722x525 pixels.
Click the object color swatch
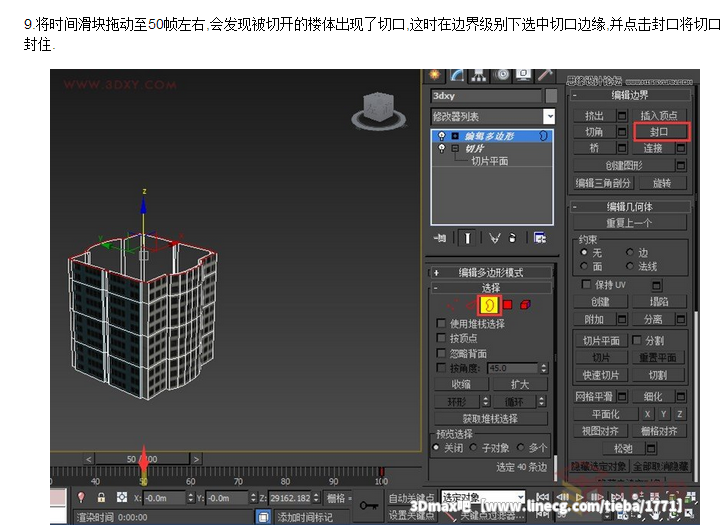tap(551, 96)
